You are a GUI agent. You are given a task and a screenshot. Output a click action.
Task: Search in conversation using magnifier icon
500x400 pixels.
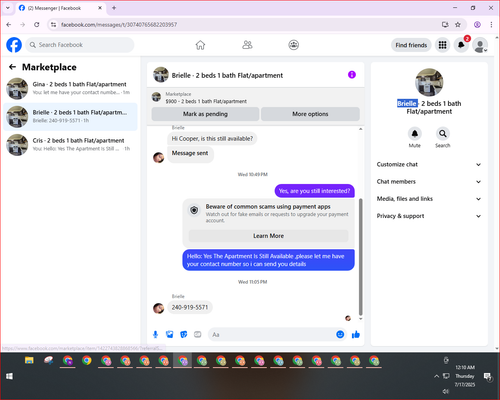(x=443, y=134)
